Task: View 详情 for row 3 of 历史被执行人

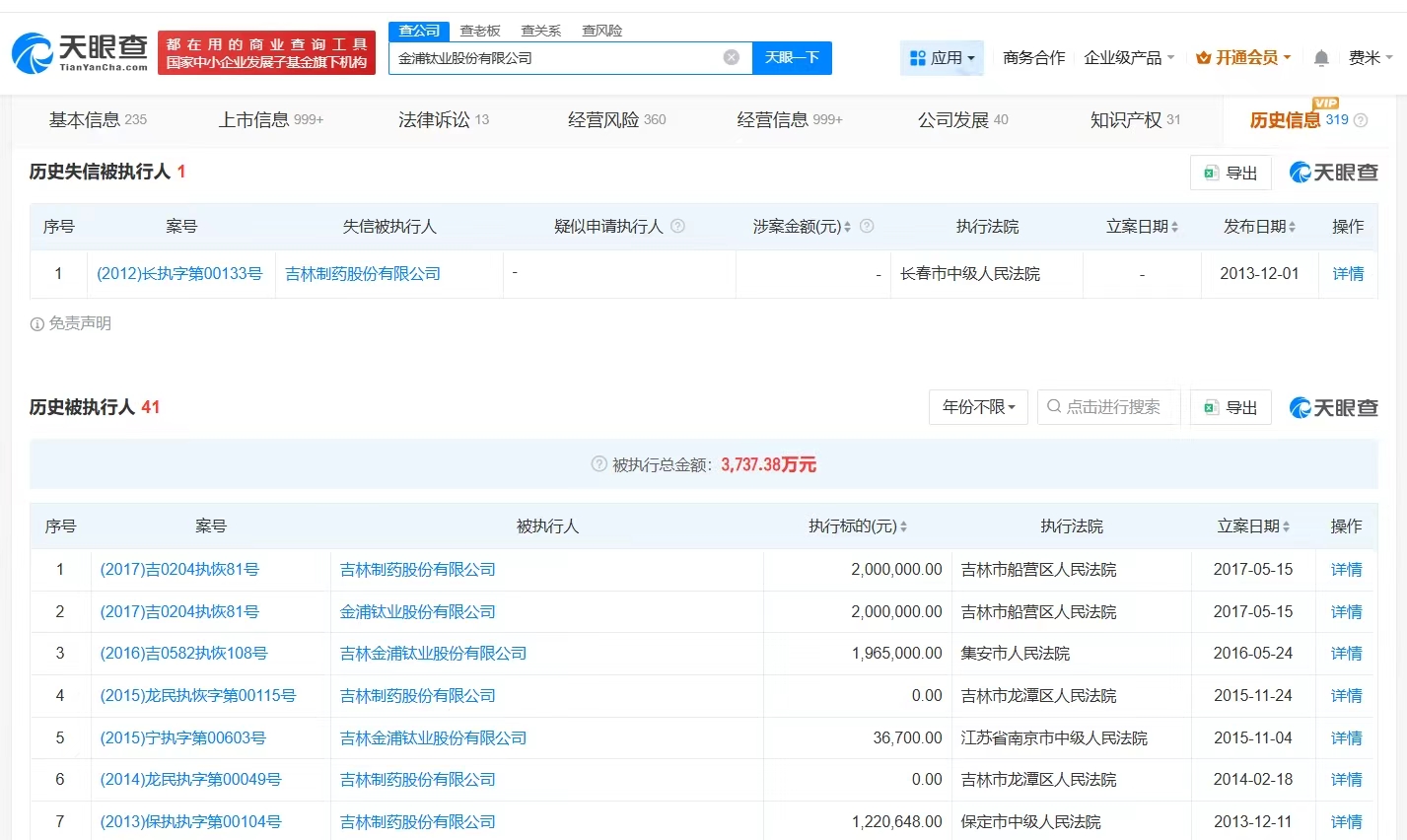Action: pos(1347,654)
